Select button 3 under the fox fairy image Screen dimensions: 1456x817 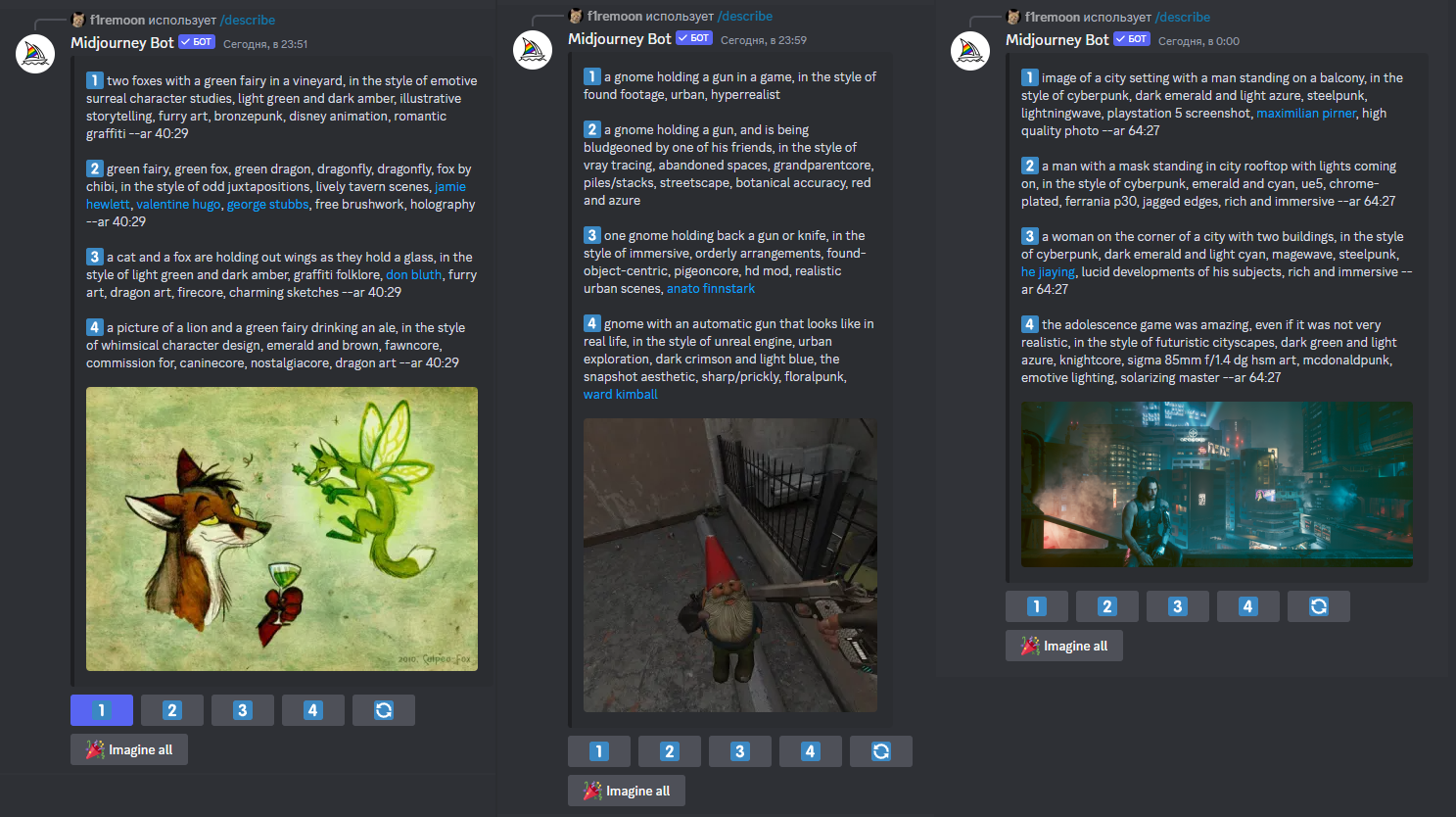[x=243, y=710]
